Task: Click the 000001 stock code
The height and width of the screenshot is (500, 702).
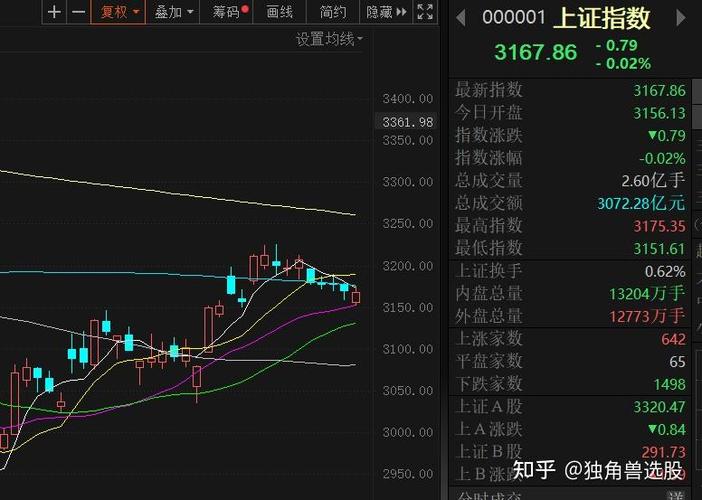Action: pyautogui.click(x=513, y=18)
